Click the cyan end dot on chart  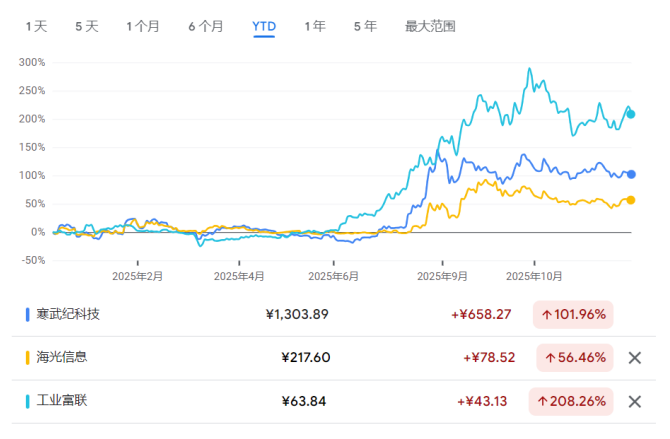coord(631,114)
